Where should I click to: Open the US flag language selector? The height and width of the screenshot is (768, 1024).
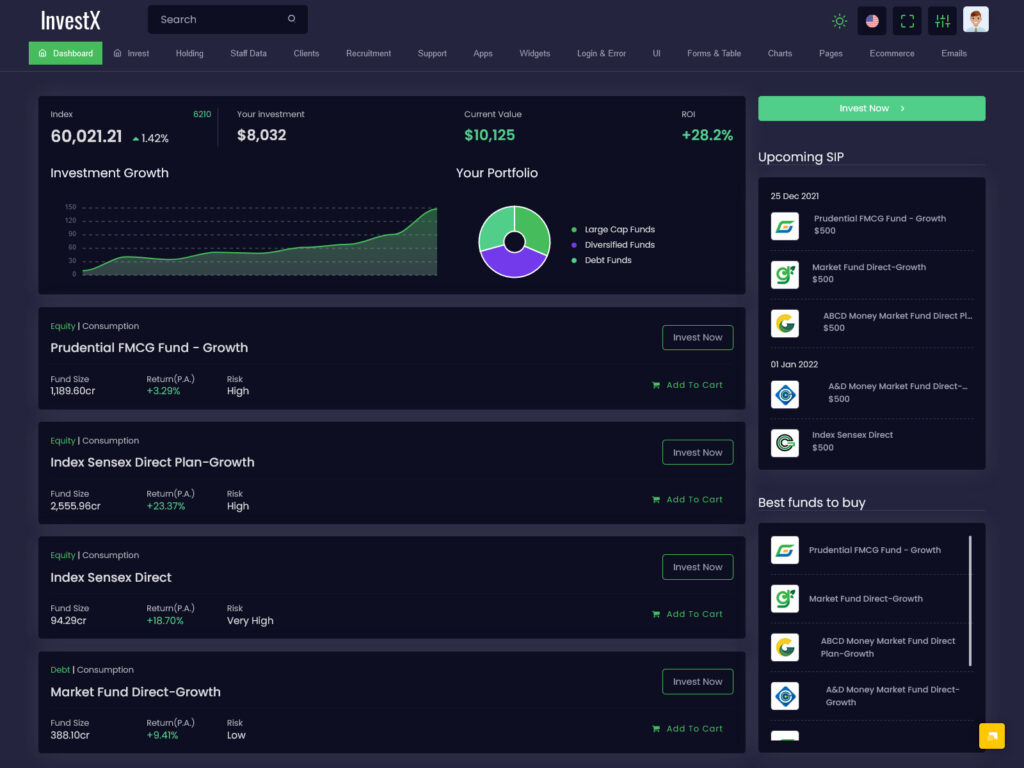pyautogui.click(x=872, y=21)
